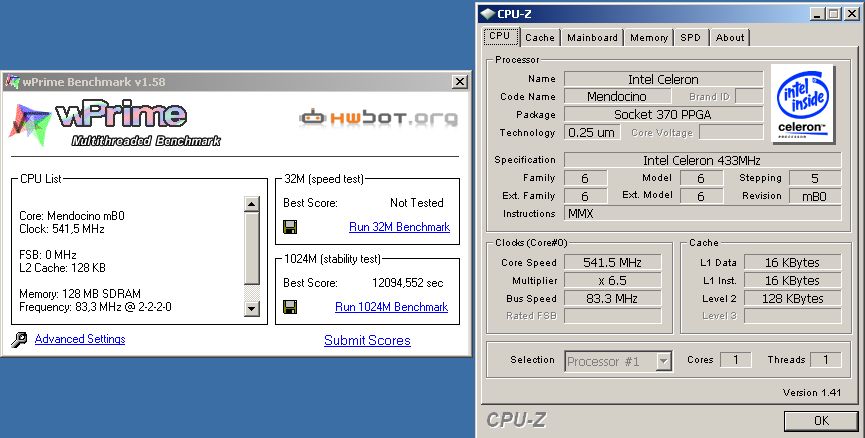Click the Multiplier value x 6.5
Image resolution: width=865 pixels, height=438 pixels.
coord(612,280)
